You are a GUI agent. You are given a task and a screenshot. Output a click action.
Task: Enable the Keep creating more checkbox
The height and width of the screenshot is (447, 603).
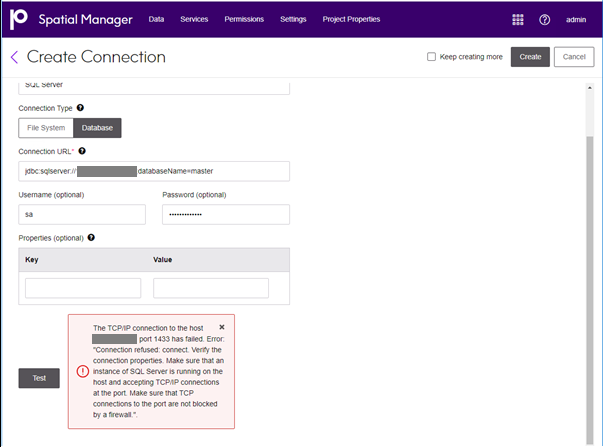click(432, 57)
